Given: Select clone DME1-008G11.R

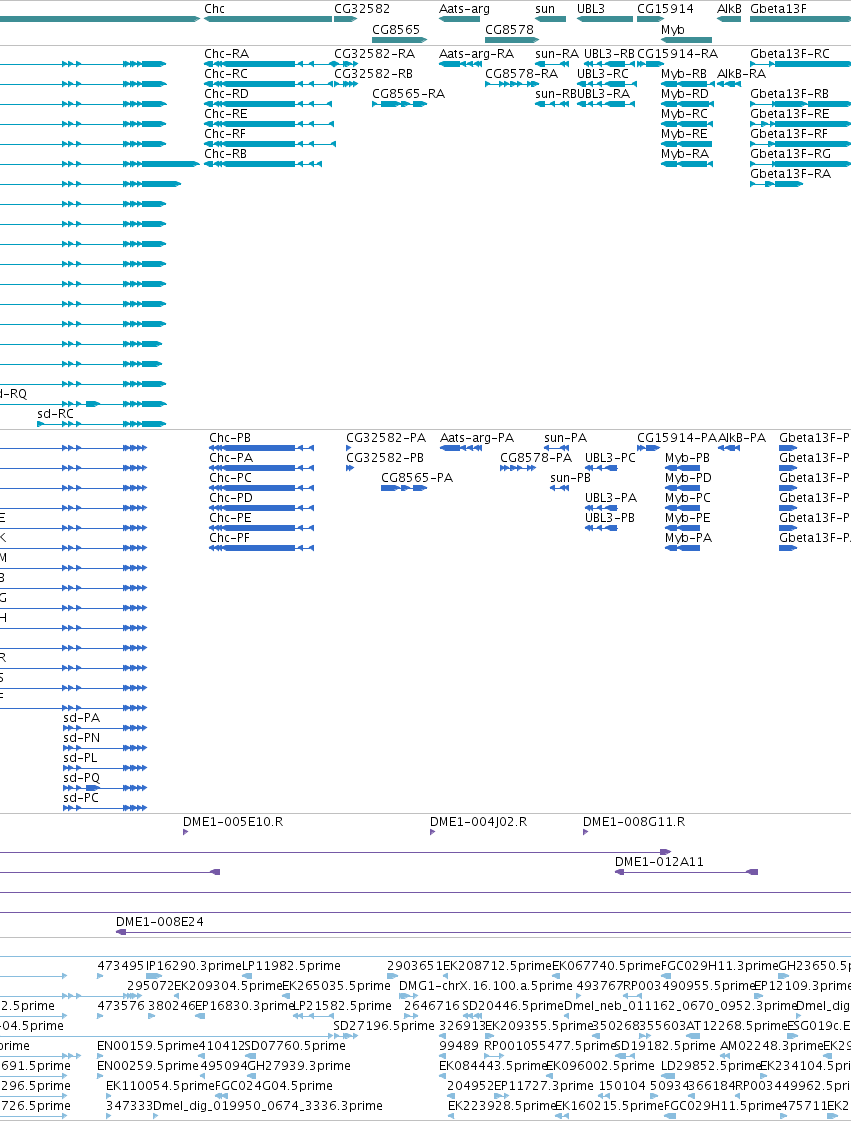Looking at the screenshot, I should 634,822.
